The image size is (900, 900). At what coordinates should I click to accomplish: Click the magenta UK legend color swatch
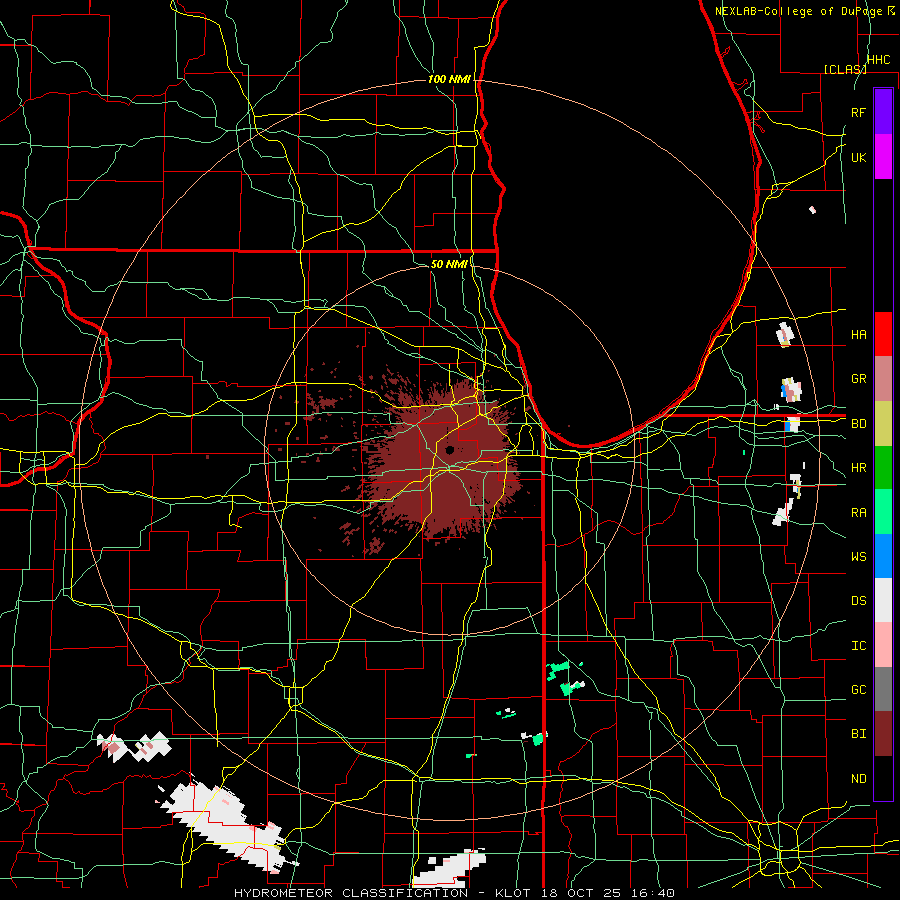883,157
